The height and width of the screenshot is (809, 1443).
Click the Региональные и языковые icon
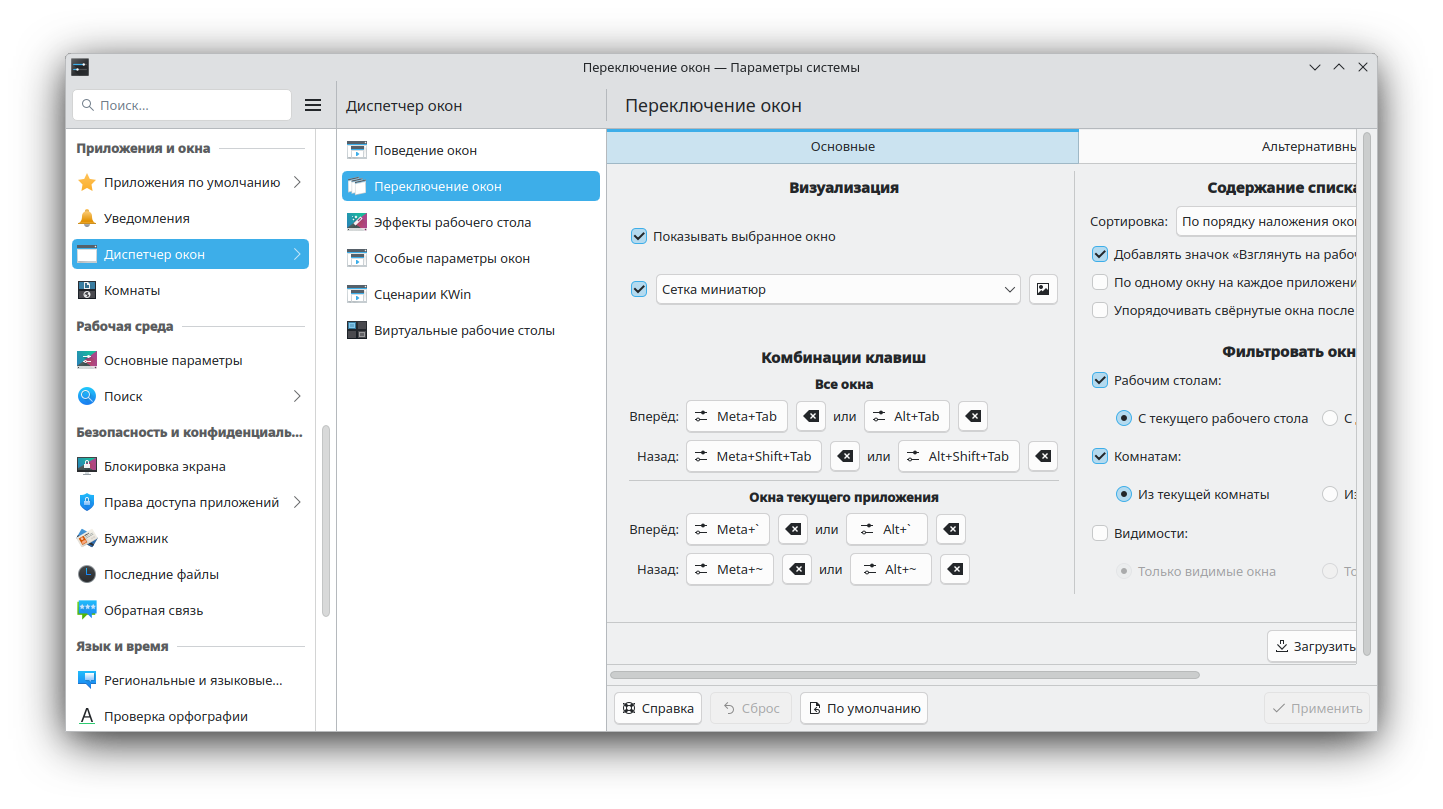point(87,680)
